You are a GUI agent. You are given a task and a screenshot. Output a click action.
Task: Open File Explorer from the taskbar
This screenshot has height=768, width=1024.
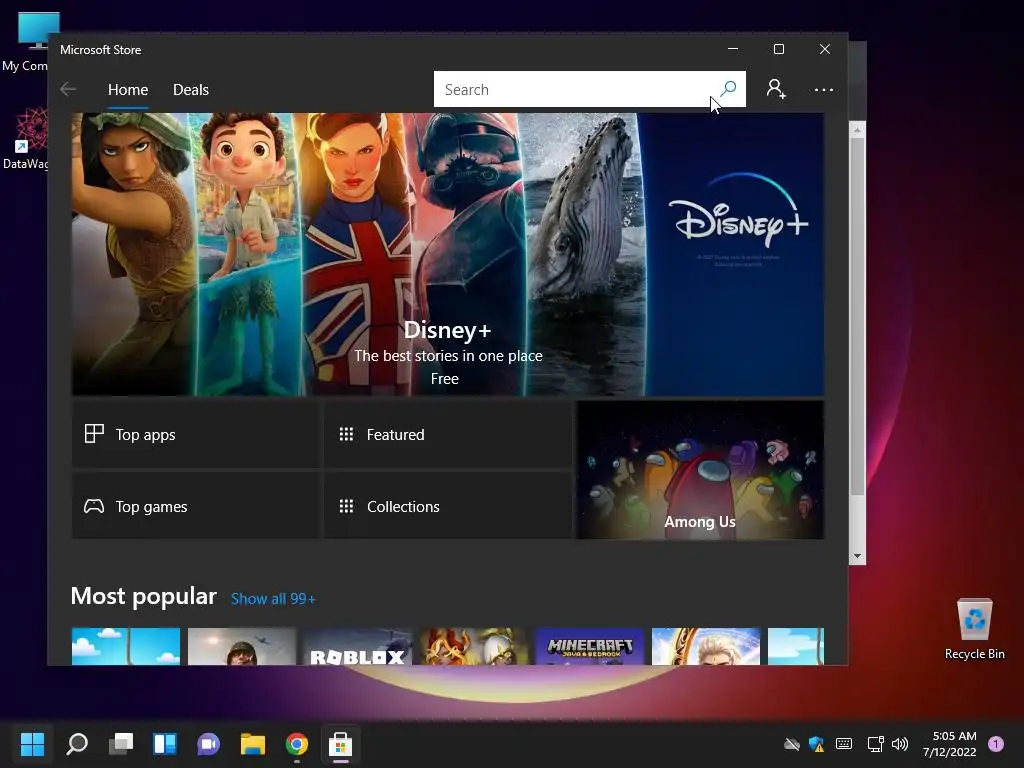[253, 743]
